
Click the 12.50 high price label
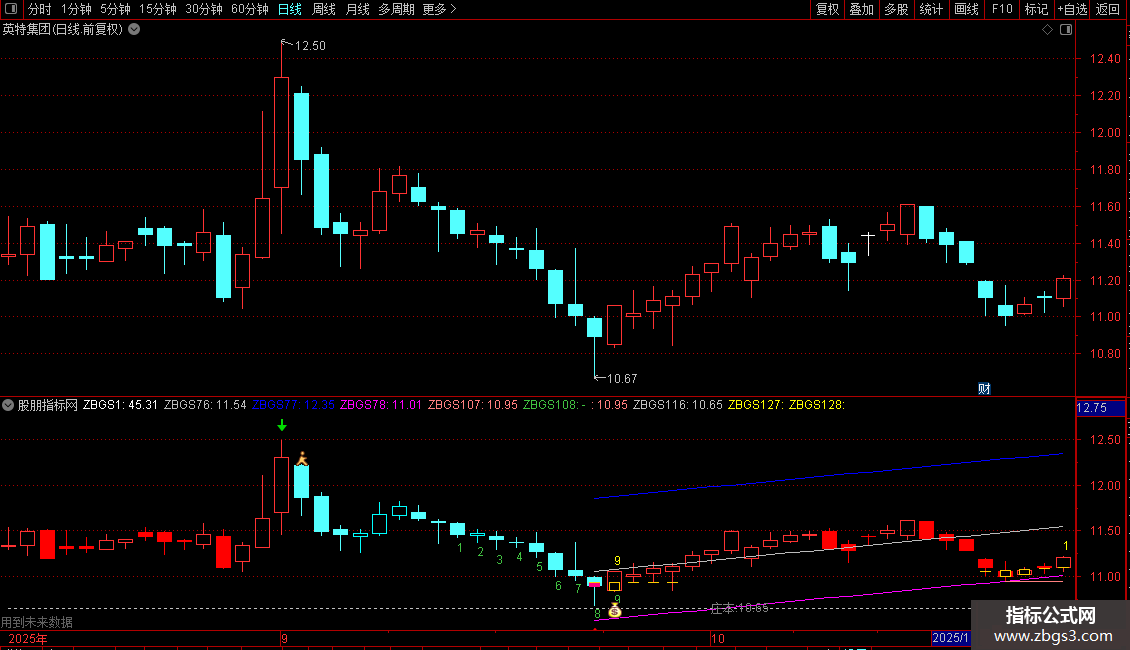pos(310,45)
